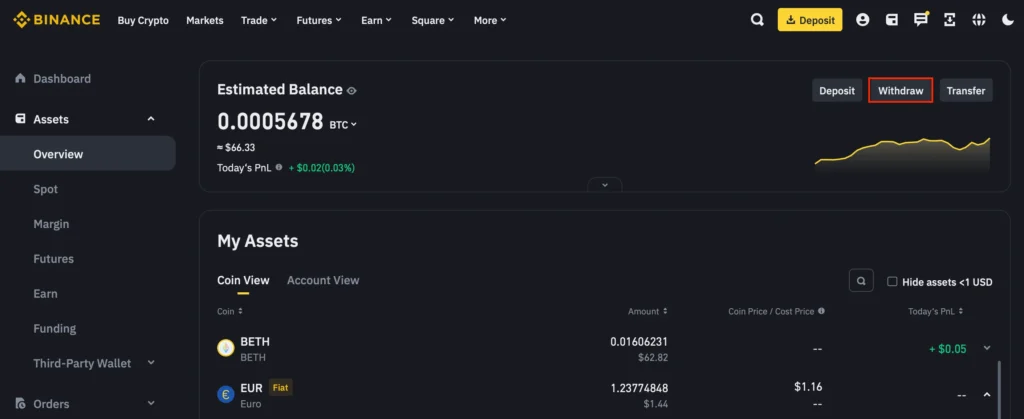Viewport: 1024px width, 419px height.
Task: Open the BTC currency dropdown
Action: point(343,125)
